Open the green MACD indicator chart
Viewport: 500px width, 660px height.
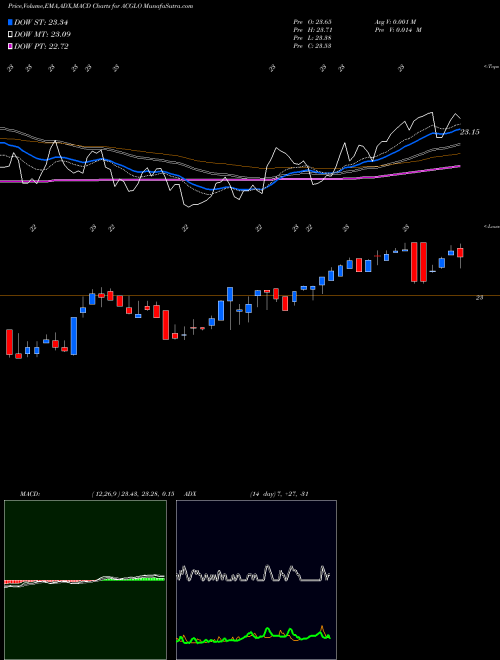(x=85, y=580)
